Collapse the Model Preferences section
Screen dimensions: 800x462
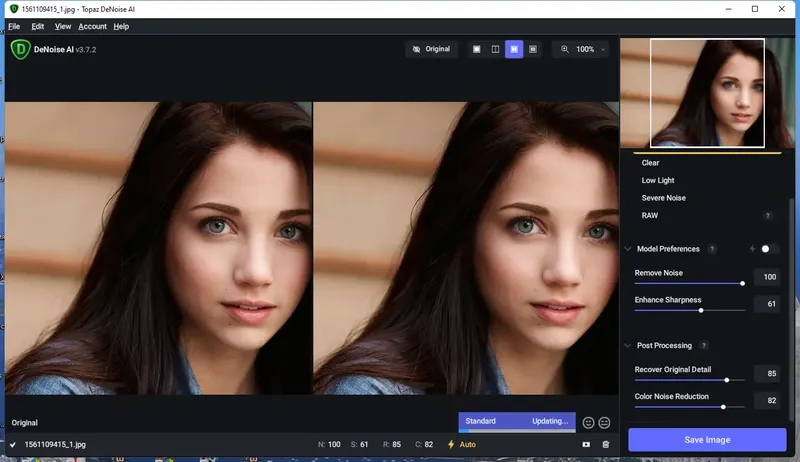click(x=628, y=249)
